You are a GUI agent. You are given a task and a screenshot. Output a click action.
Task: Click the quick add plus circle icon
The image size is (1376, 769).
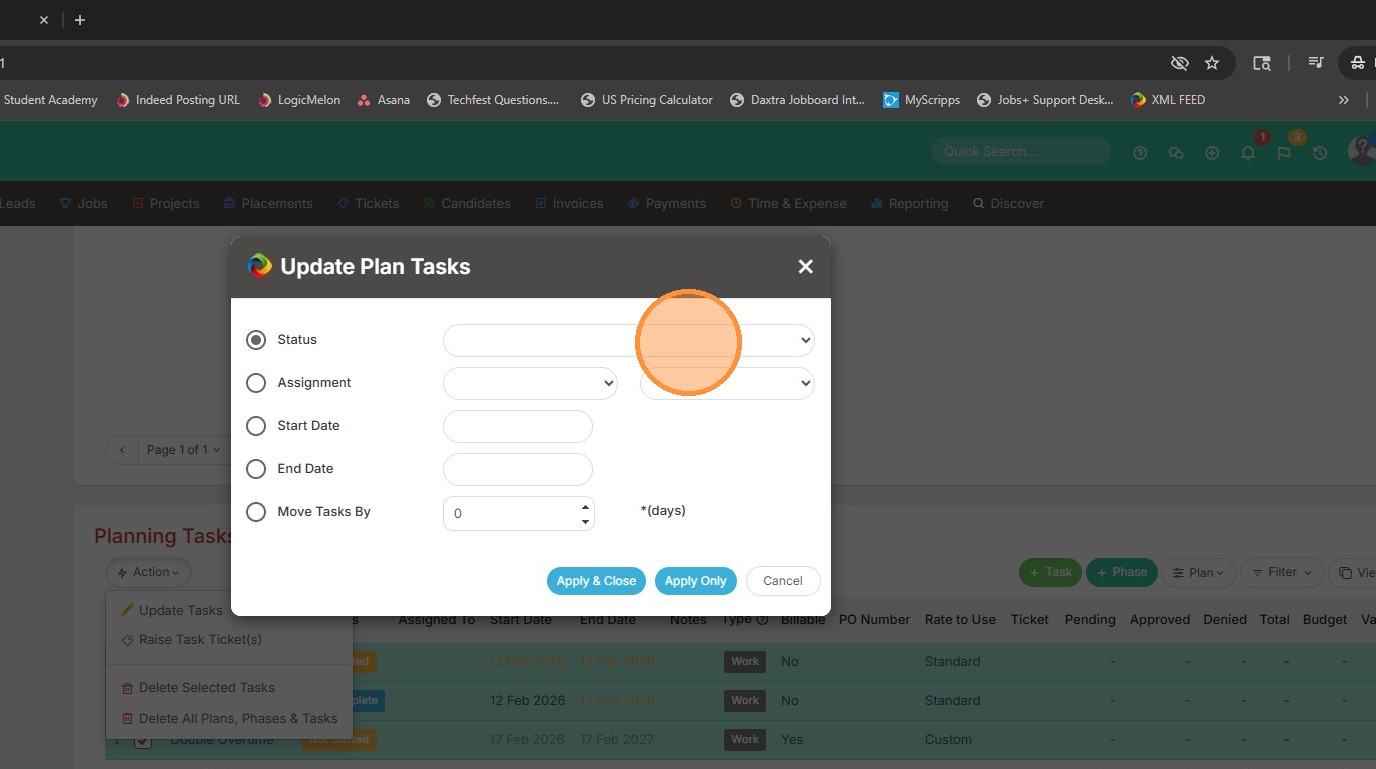[x=1212, y=153]
